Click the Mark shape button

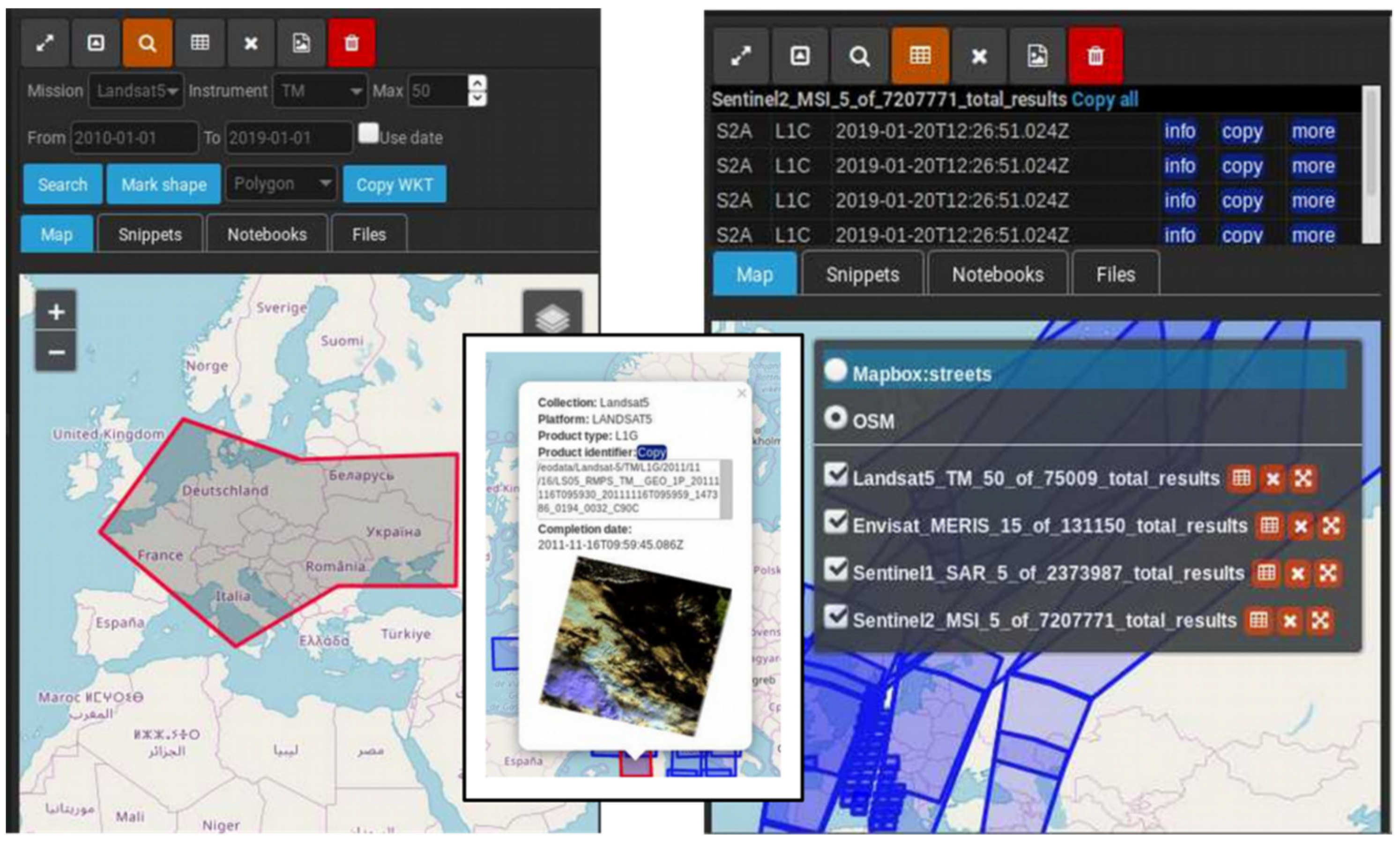click(164, 184)
